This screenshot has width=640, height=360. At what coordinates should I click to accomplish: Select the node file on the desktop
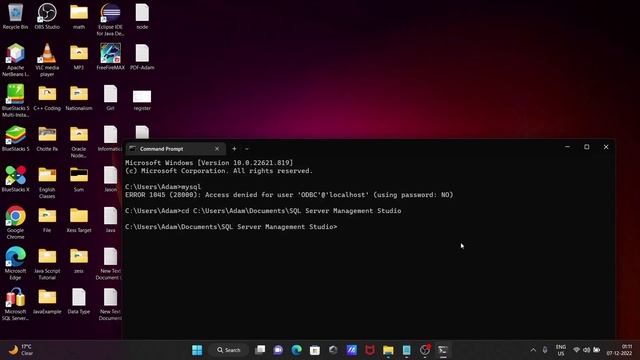tap(142, 16)
